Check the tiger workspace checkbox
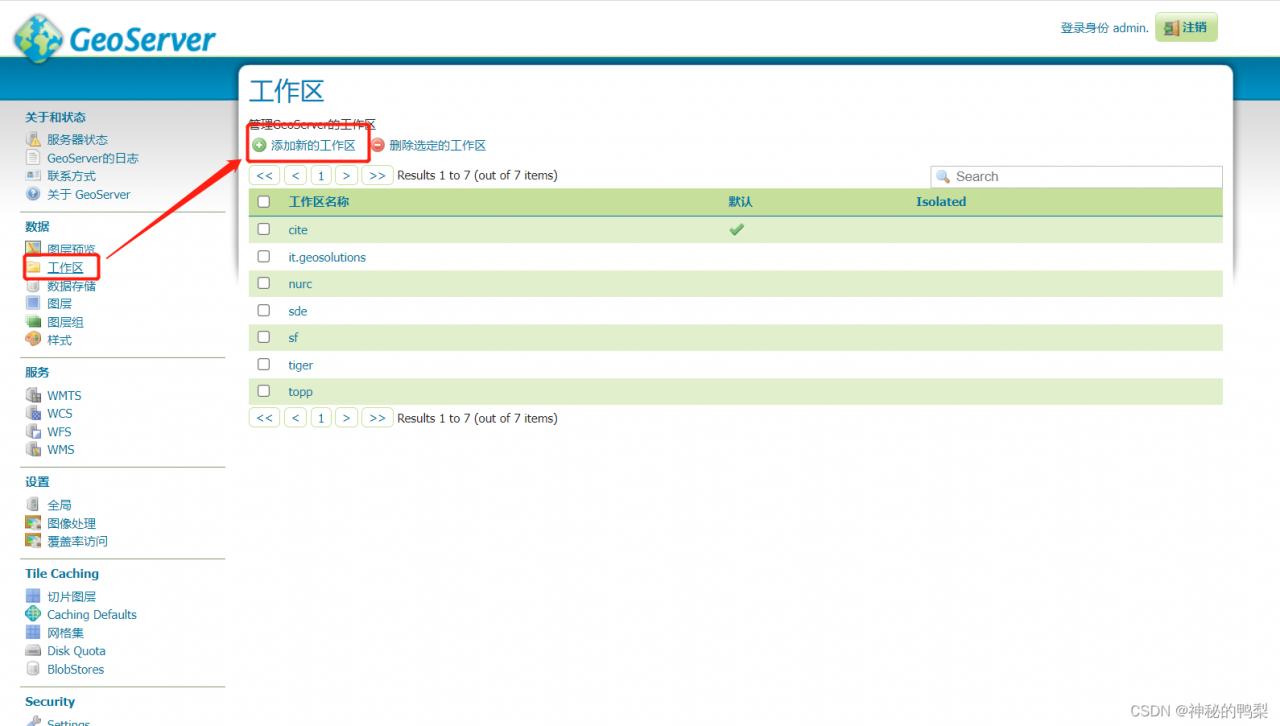This screenshot has width=1280, height=726. click(264, 364)
